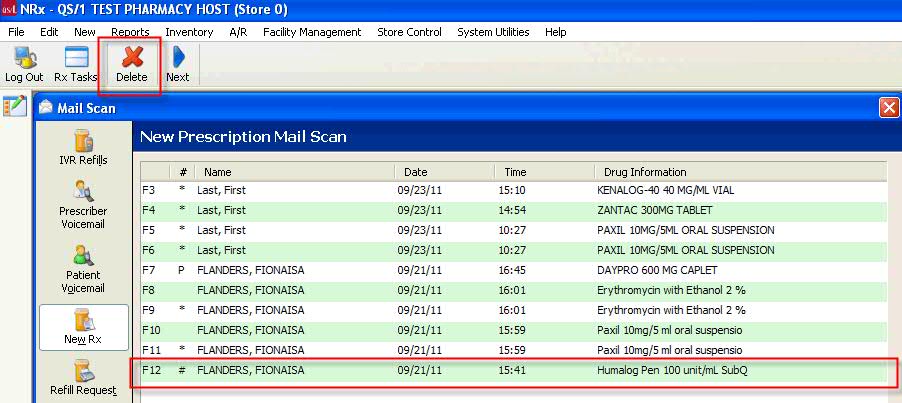Select the F4 ZANTAC 300MG TABLET row
The width and height of the screenshot is (902, 403).
point(514,210)
